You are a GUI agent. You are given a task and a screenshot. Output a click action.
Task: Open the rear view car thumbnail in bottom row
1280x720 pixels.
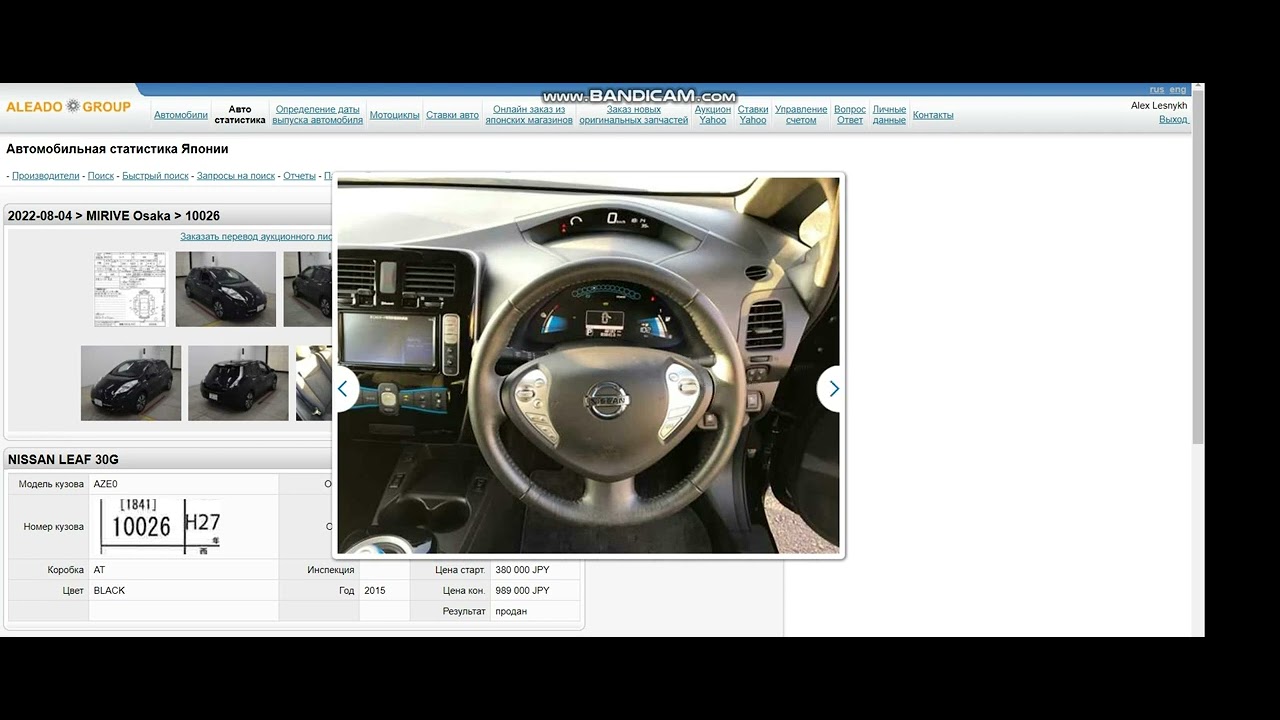(238, 383)
